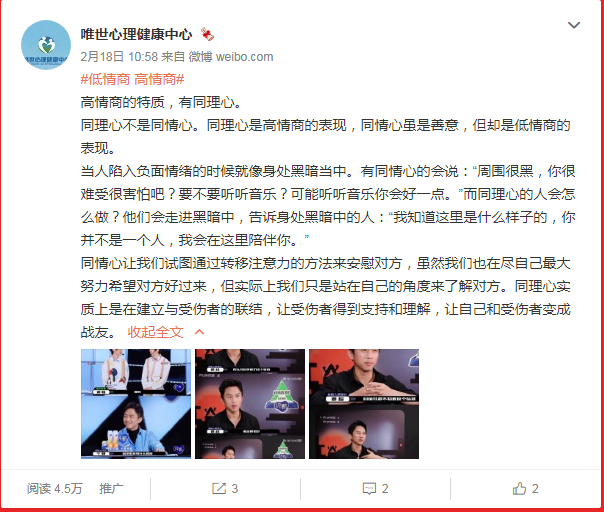Open the 微博 weibo.com source link

pyautogui.click(x=231, y=57)
